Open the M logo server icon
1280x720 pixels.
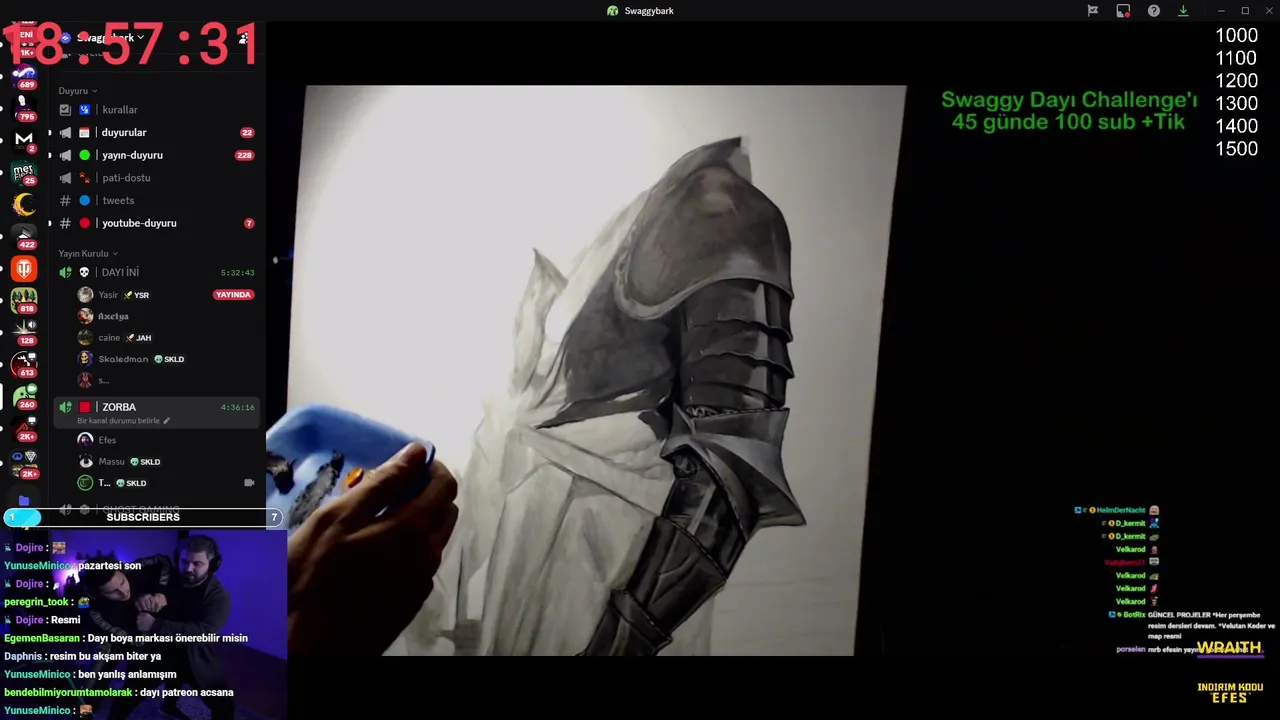[25, 139]
